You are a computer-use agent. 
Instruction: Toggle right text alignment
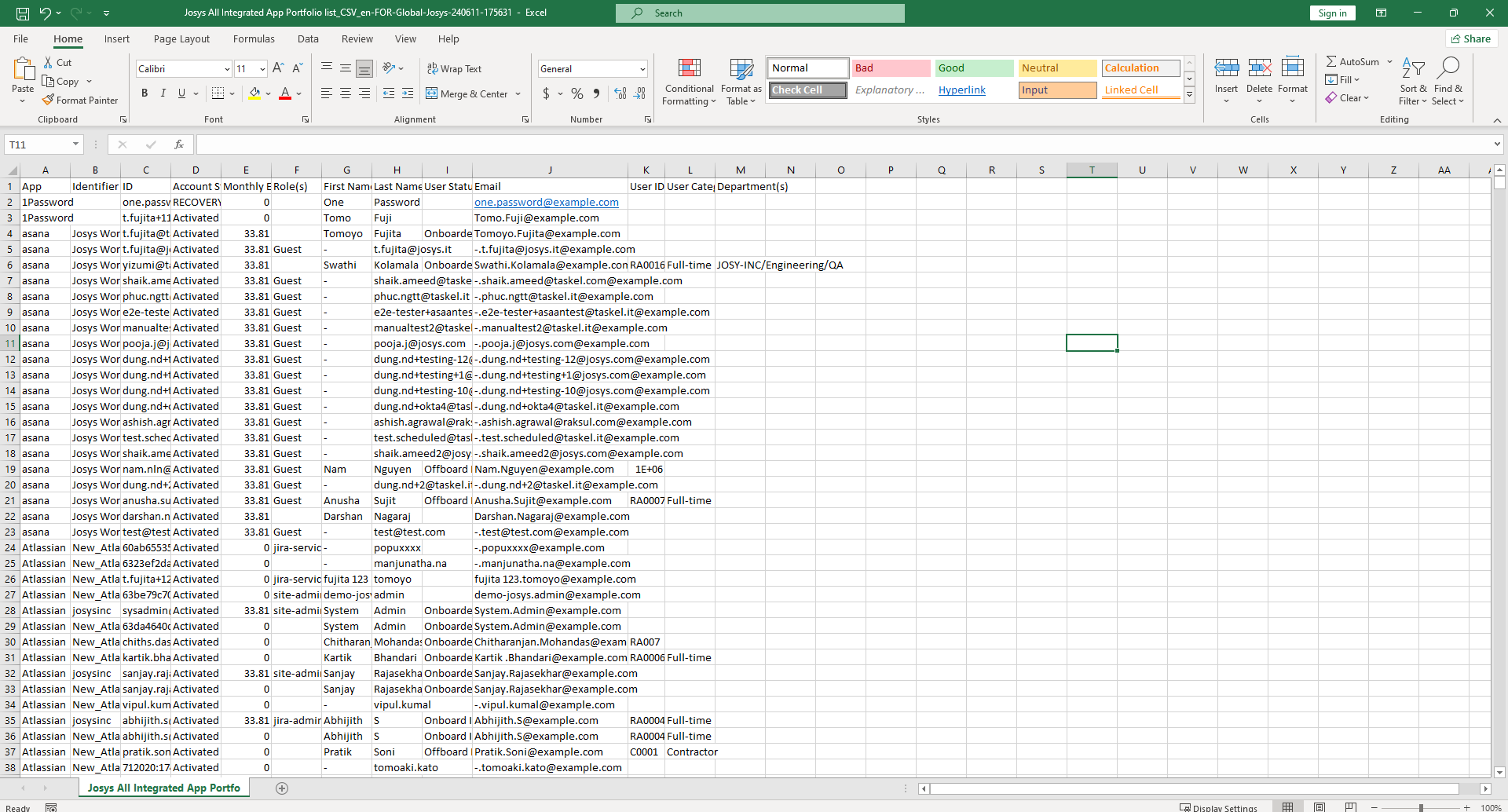[x=364, y=93]
